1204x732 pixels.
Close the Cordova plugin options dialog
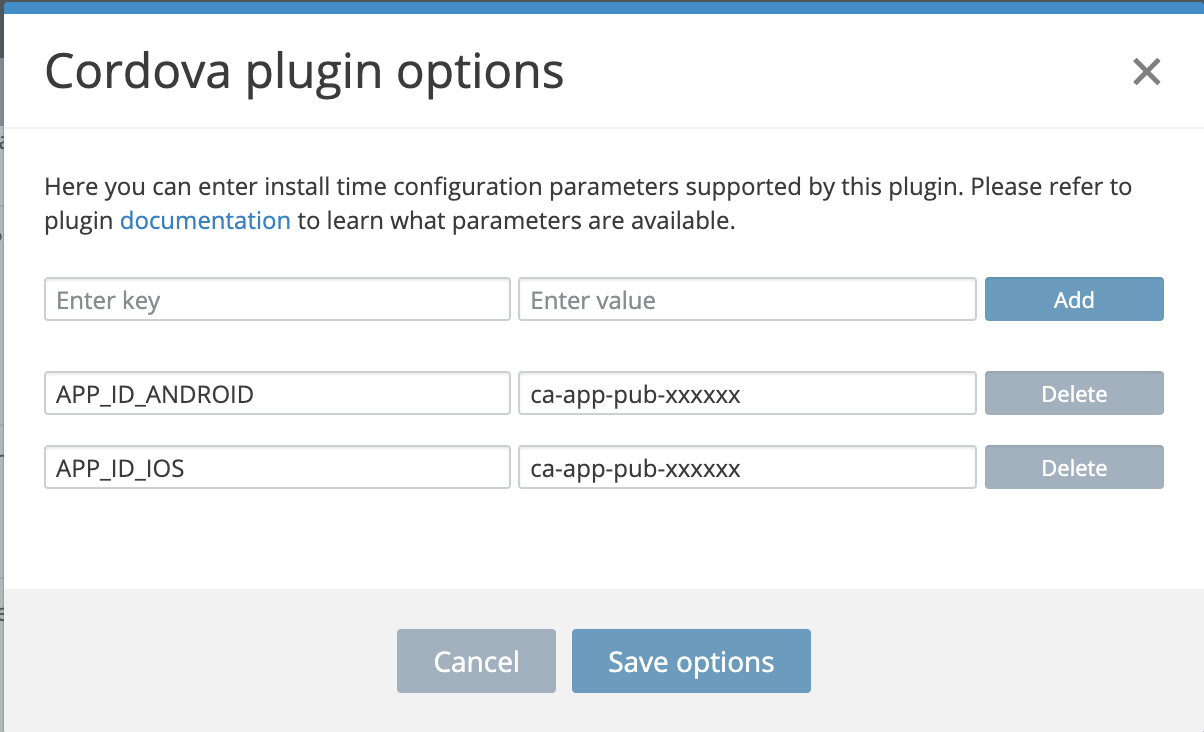tap(1146, 72)
